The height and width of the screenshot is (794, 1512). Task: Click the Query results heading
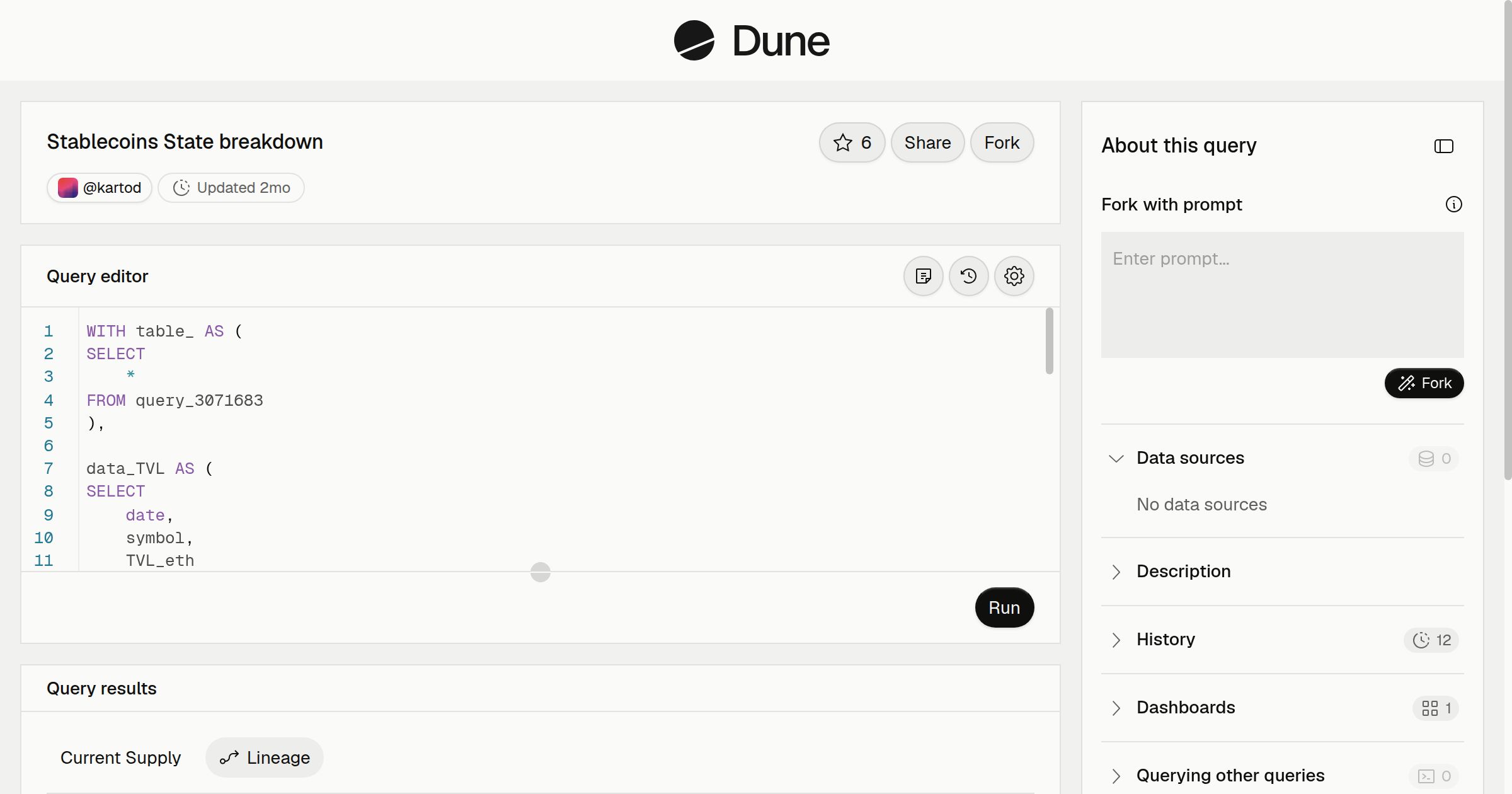point(101,688)
